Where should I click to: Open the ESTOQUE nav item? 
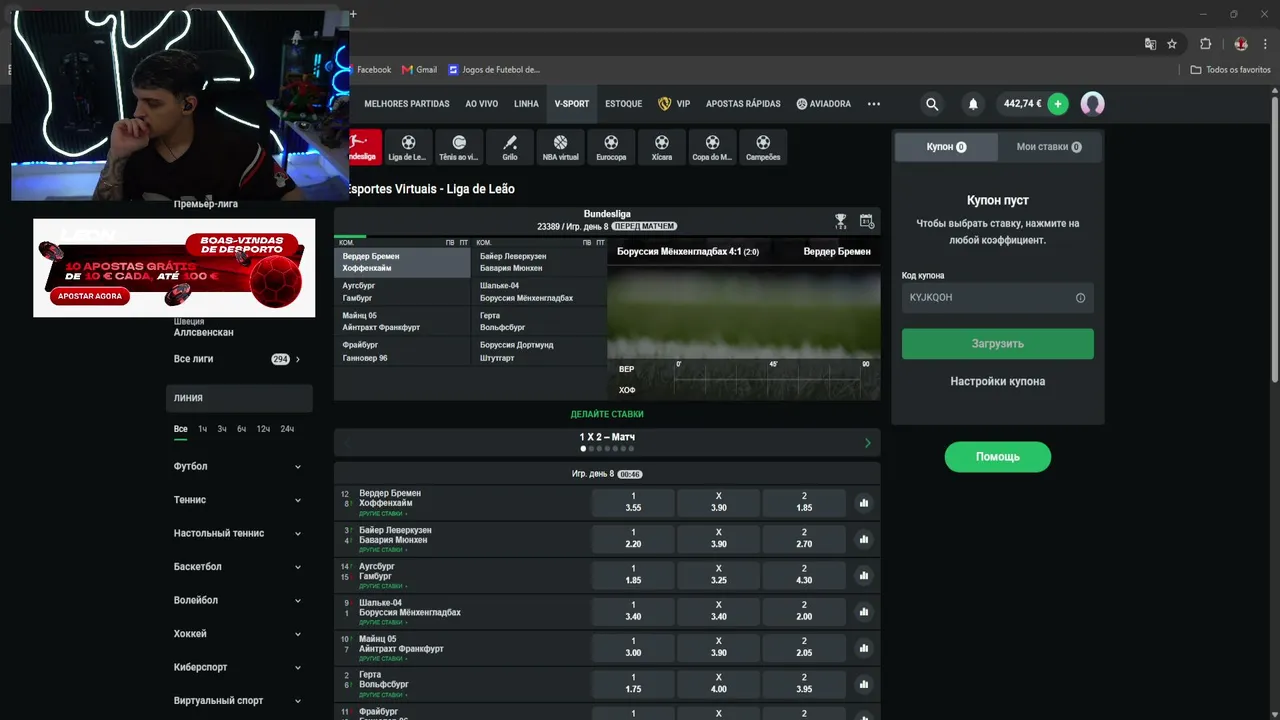(624, 104)
